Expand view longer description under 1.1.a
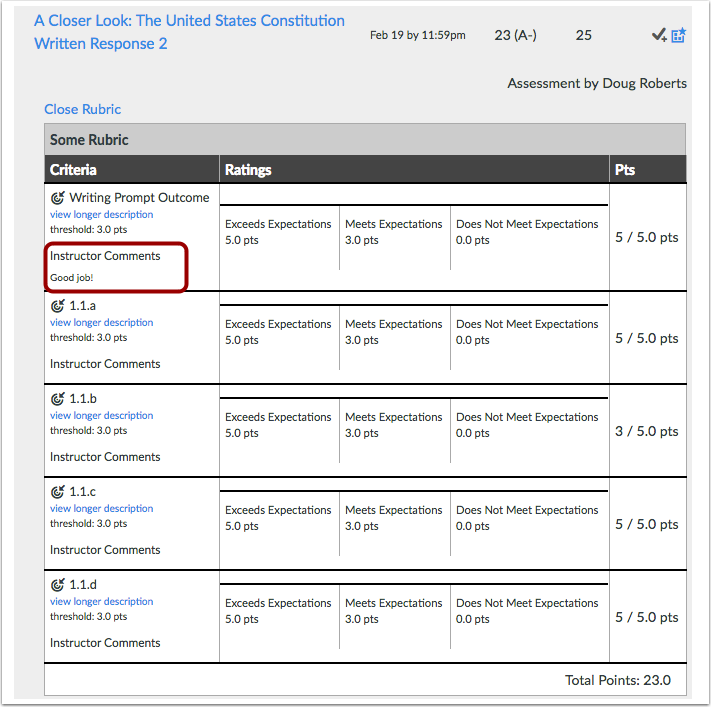 102,322
